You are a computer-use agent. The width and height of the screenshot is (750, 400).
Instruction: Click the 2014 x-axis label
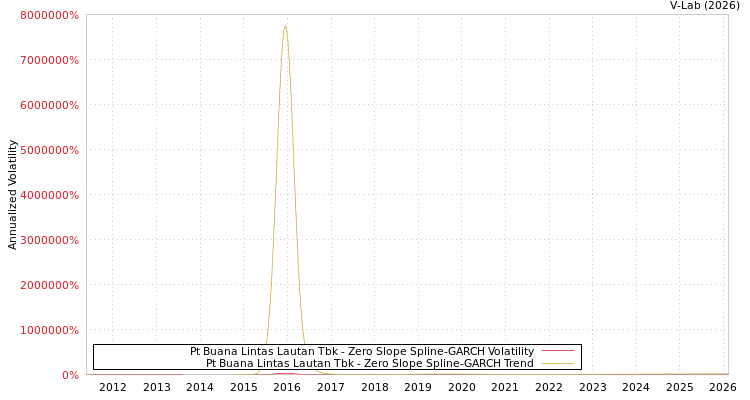click(200, 387)
